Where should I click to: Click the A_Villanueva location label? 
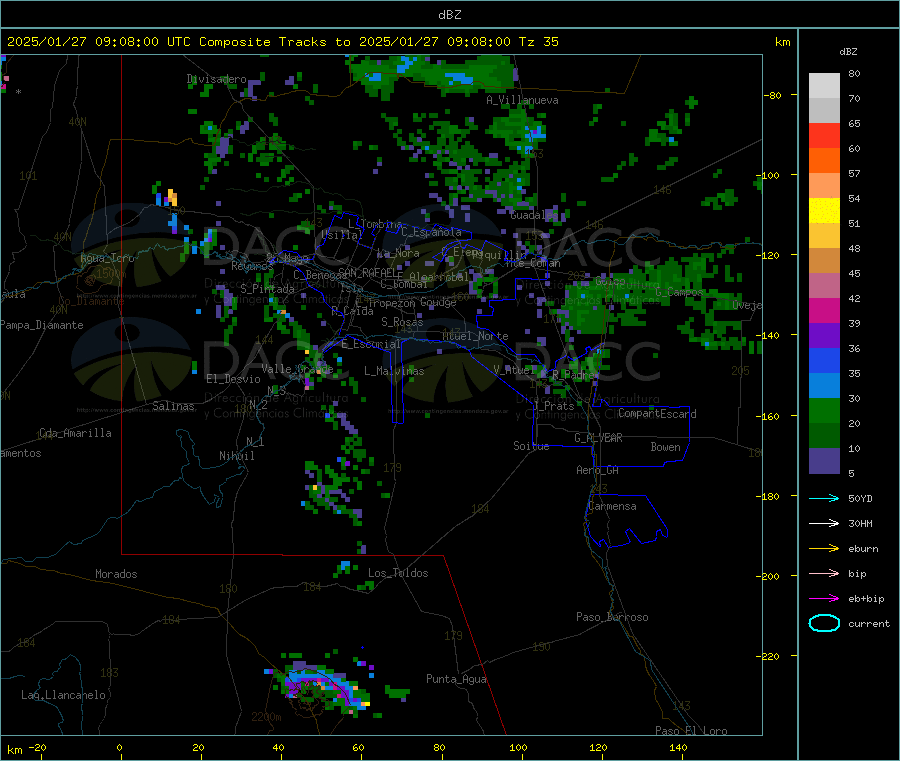(x=522, y=100)
